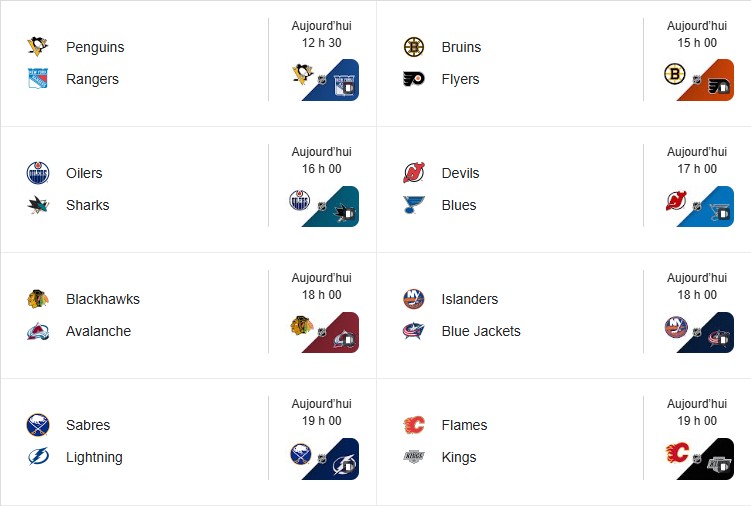Viewport: 751px width, 506px height.
Task: Click the Blues team name
Action: 459,205
